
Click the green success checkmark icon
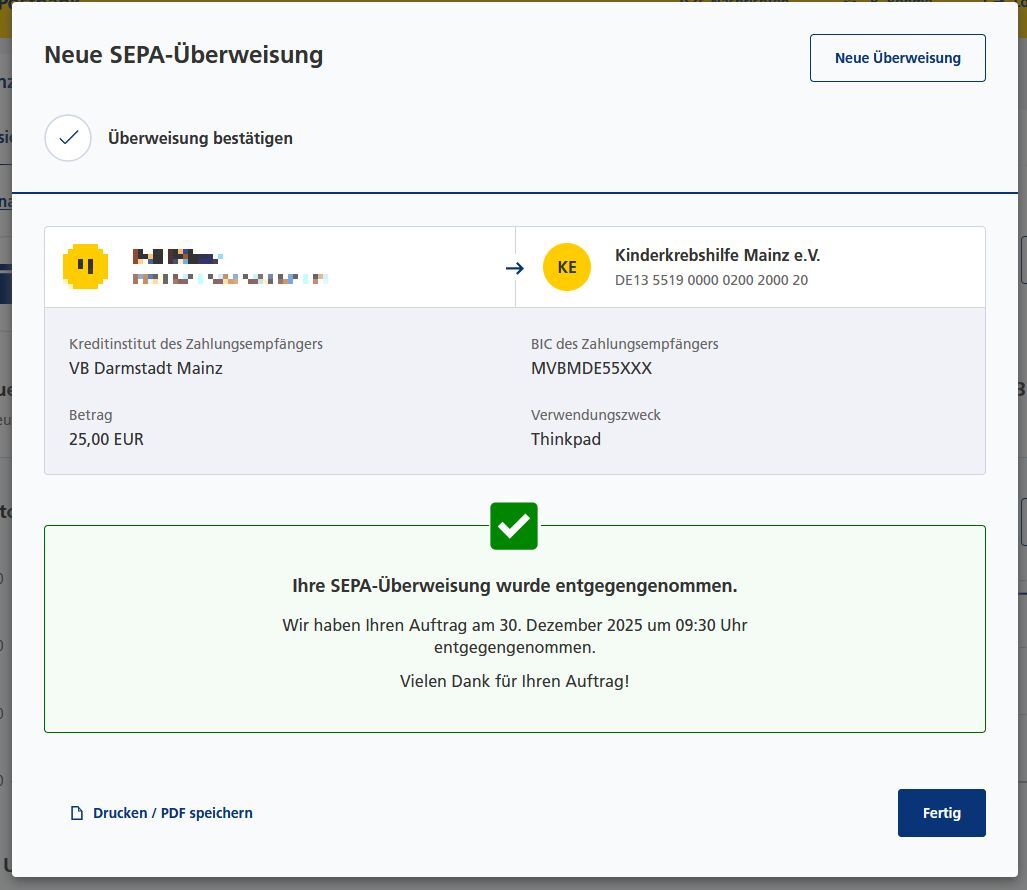(x=514, y=526)
